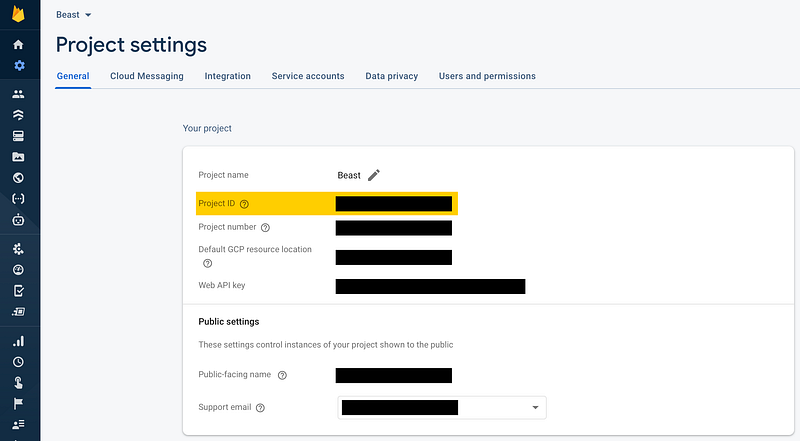The image size is (800, 441).
Task: Click the Your project section label
Action: coord(207,129)
